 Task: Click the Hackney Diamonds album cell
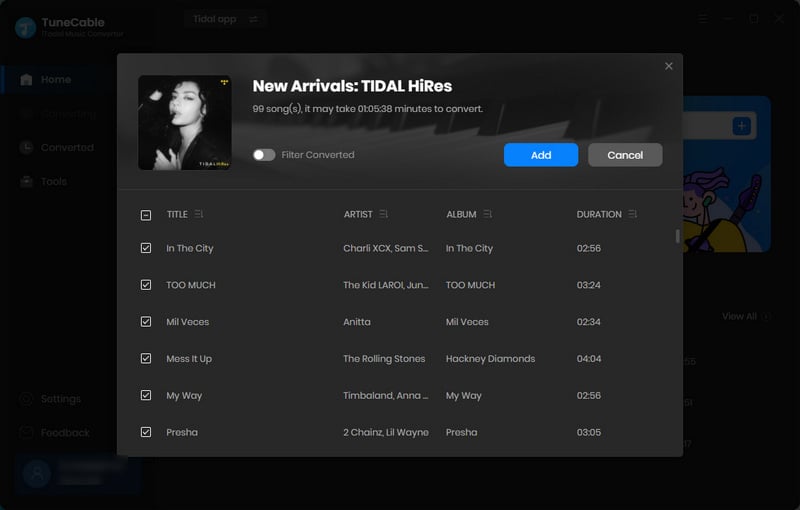490,359
